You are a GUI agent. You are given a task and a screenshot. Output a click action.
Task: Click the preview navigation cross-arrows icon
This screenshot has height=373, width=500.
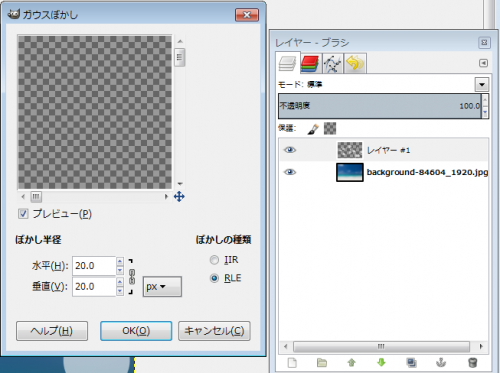click(179, 197)
